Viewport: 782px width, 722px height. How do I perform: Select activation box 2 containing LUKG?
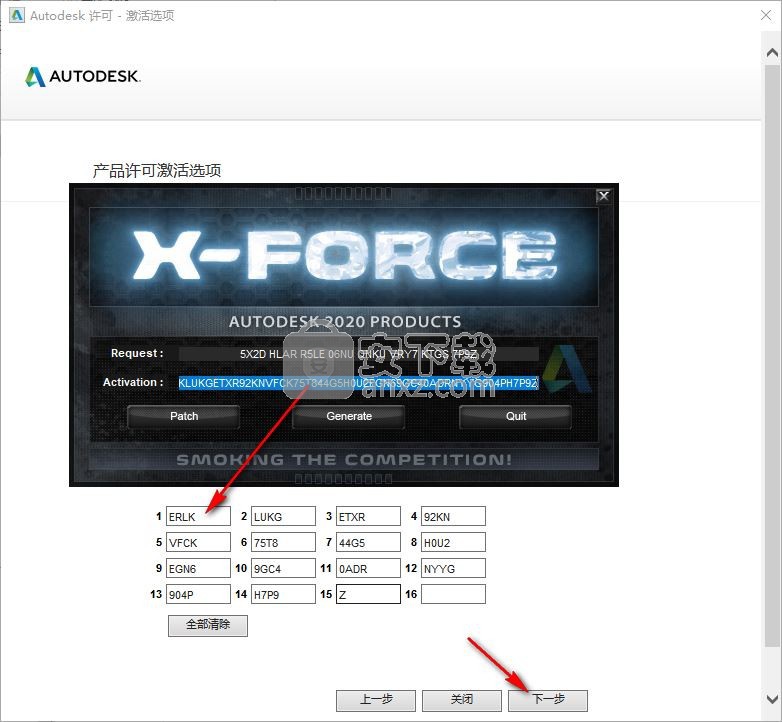tap(283, 516)
